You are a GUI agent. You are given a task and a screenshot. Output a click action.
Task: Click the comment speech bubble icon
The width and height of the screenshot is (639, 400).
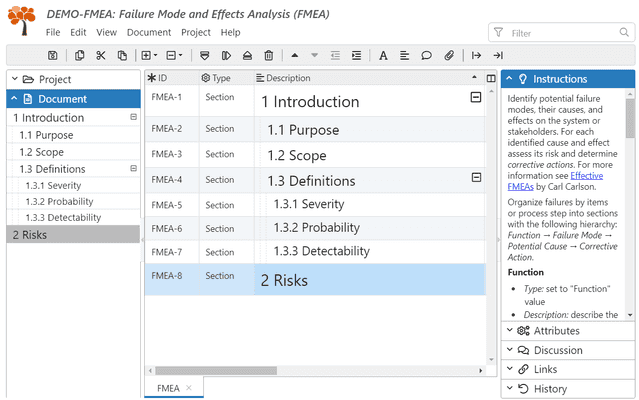(426, 55)
